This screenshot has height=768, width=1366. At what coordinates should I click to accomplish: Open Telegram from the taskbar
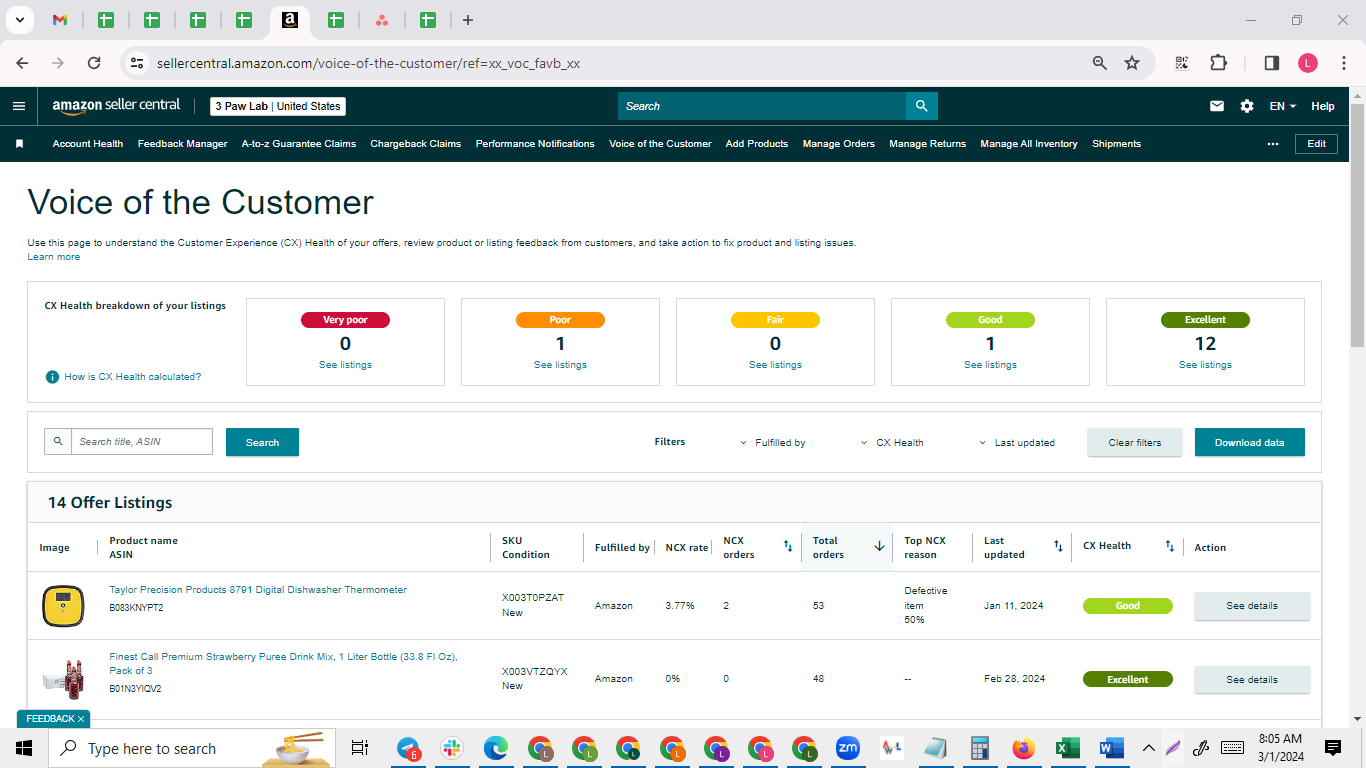coord(408,748)
